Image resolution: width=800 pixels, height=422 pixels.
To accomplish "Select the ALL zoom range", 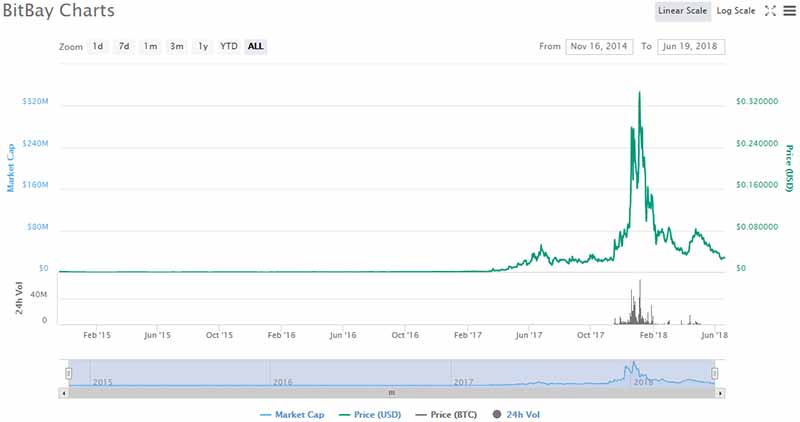I will pyautogui.click(x=256, y=46).
